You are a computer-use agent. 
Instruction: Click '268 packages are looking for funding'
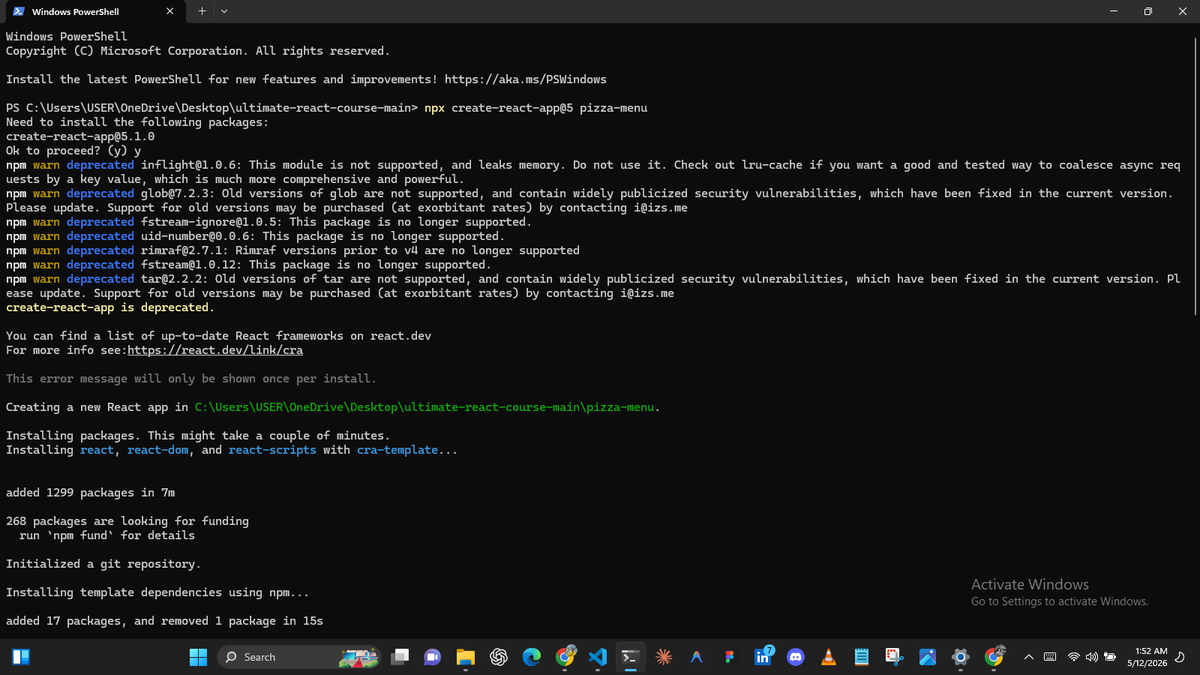(x=127, y=521)
